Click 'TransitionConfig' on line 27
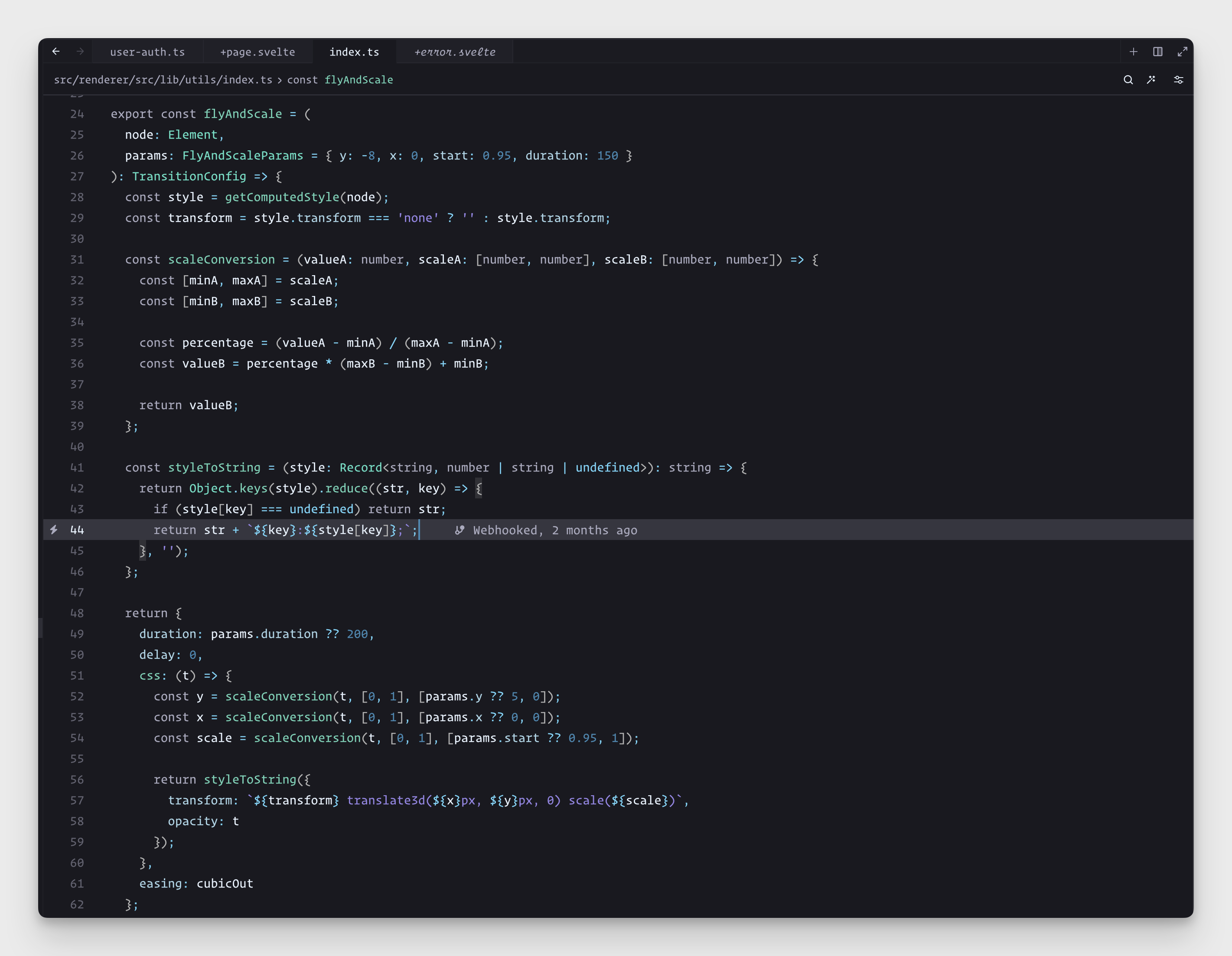 coord(189,176)
